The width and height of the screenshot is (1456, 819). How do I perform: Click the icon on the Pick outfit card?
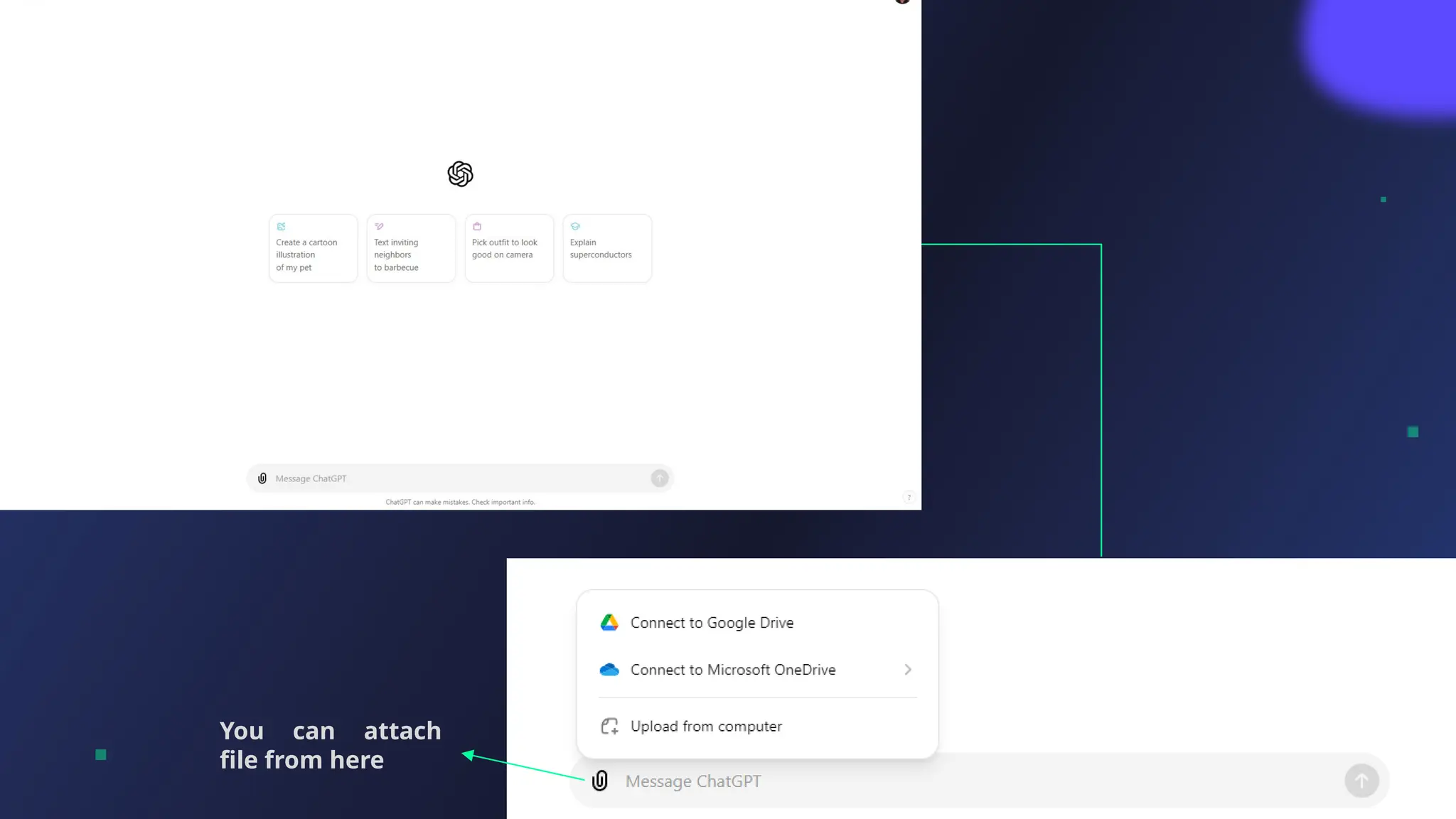click(x=477, y=227)
